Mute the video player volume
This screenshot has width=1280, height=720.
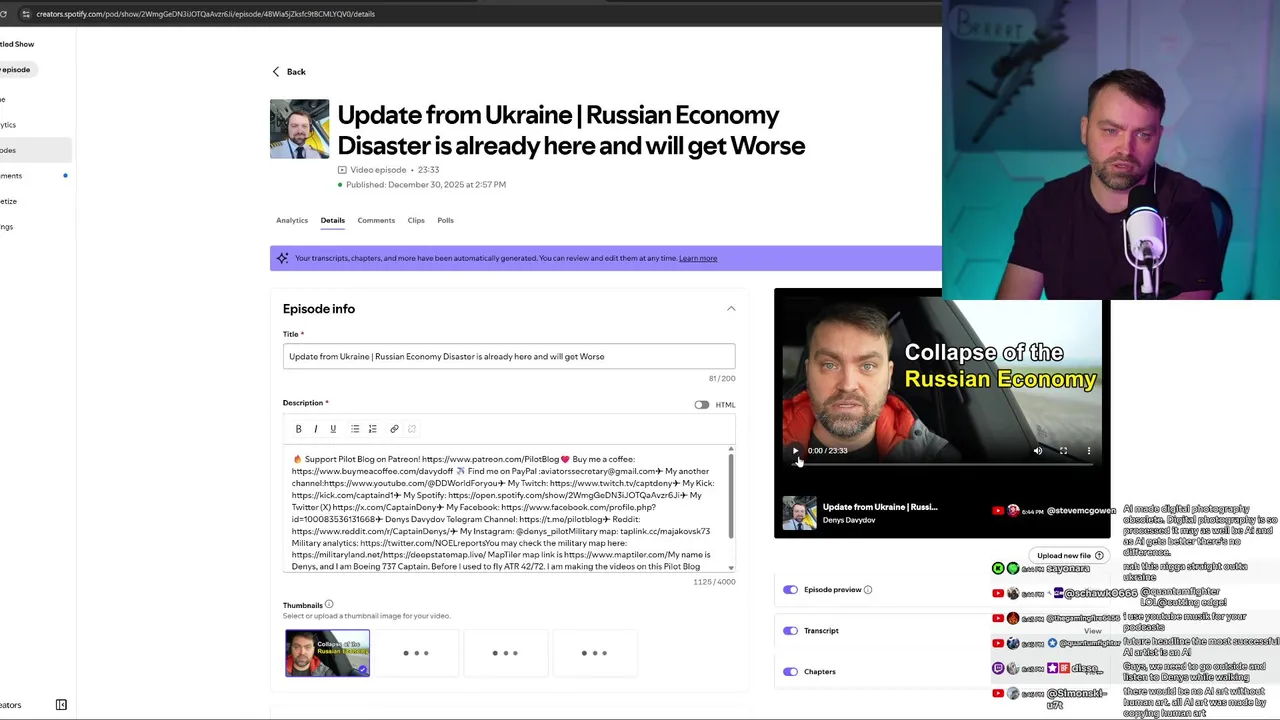pyautogui.click(x=1038, y=451)
